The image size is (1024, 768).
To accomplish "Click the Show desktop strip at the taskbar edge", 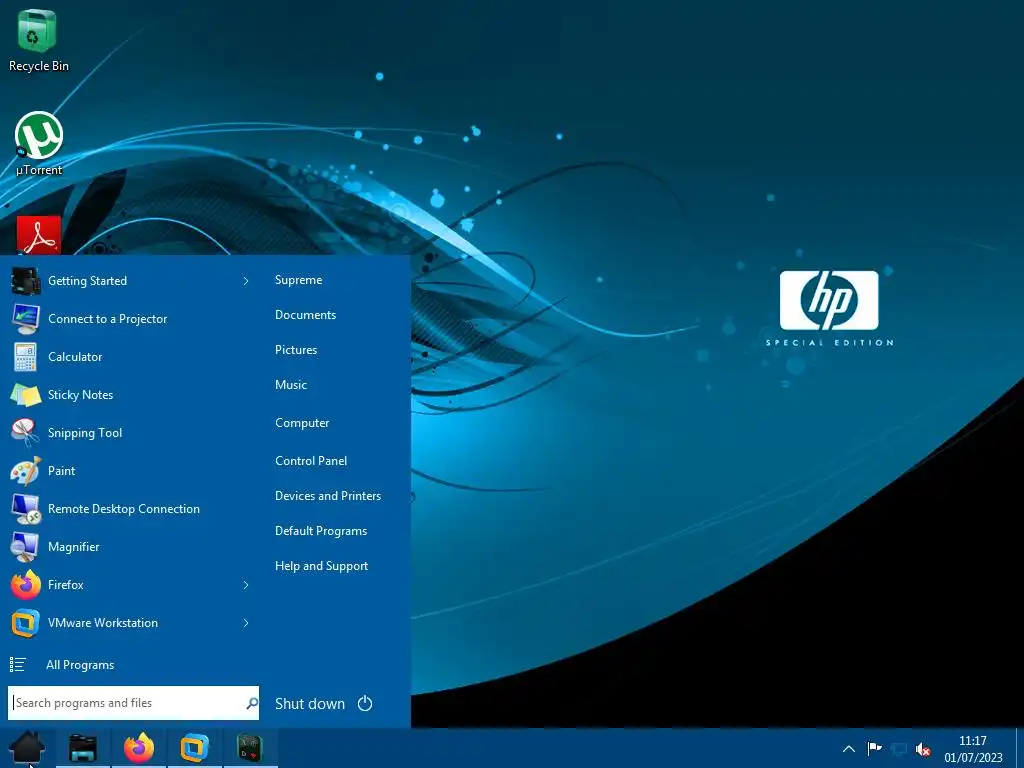I will pyautogui.click(x=1019, y=748).
